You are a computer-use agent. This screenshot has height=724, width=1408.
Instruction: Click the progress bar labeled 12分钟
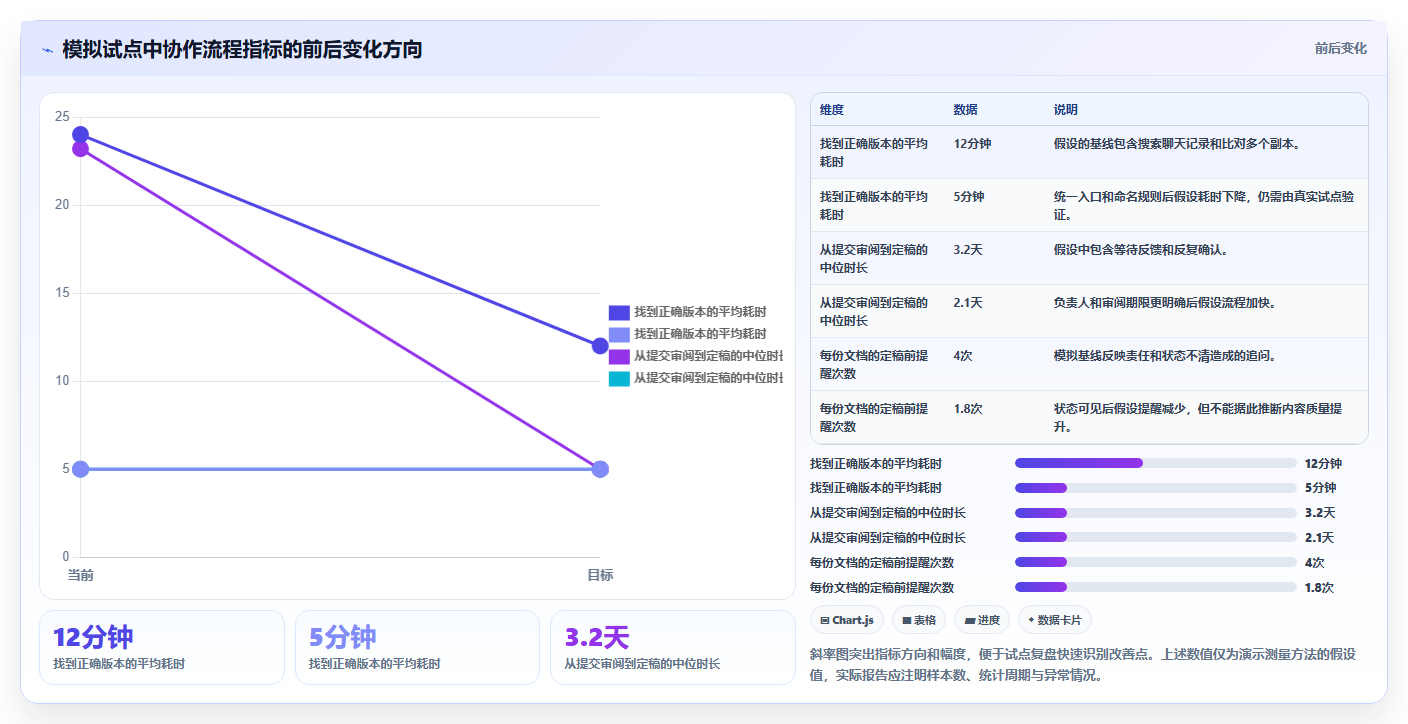(x=1155, y=463)
